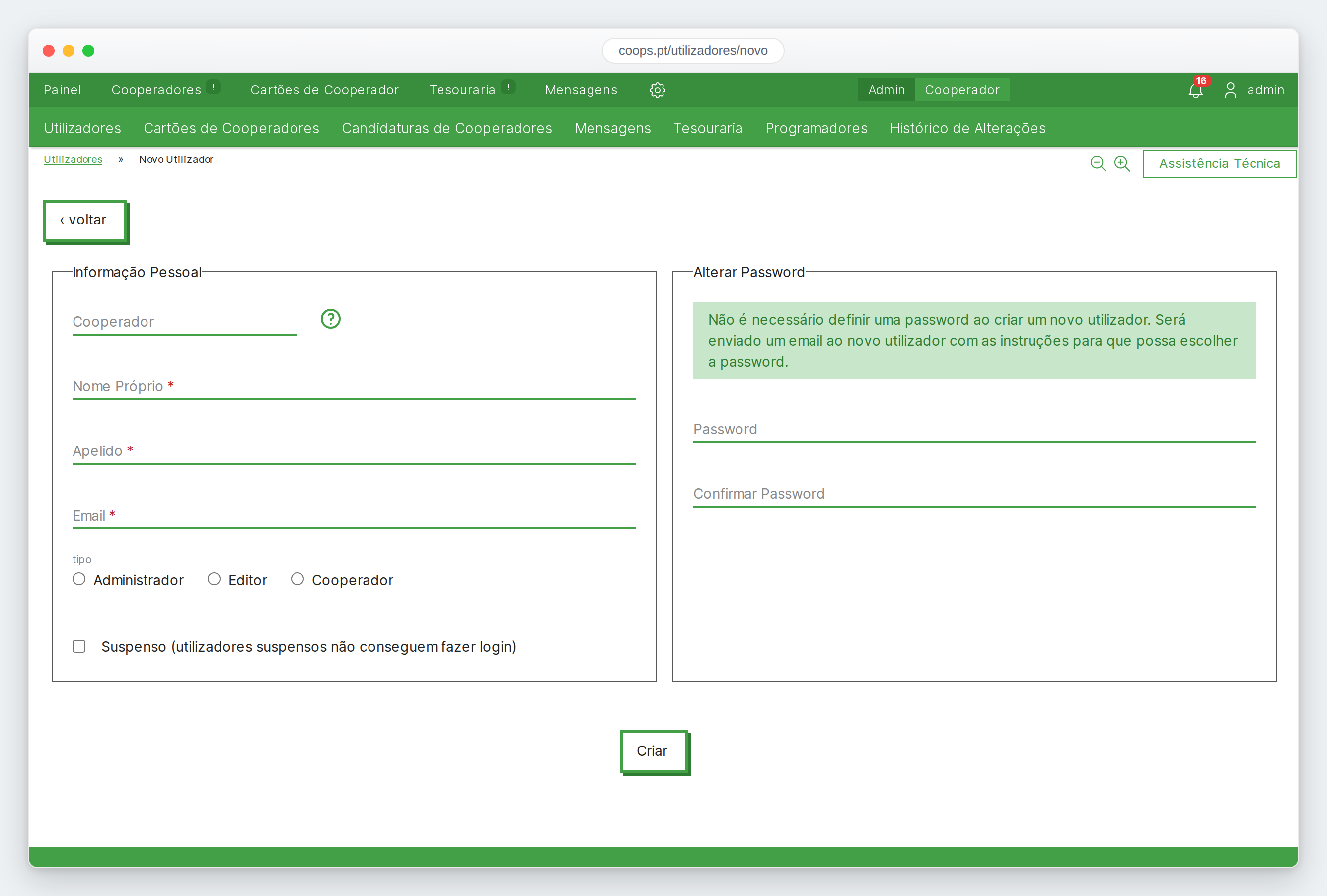Viewport: 1327px width, 896px height.
Task: Select the Administrador radio button
Action: click(79, 579)
